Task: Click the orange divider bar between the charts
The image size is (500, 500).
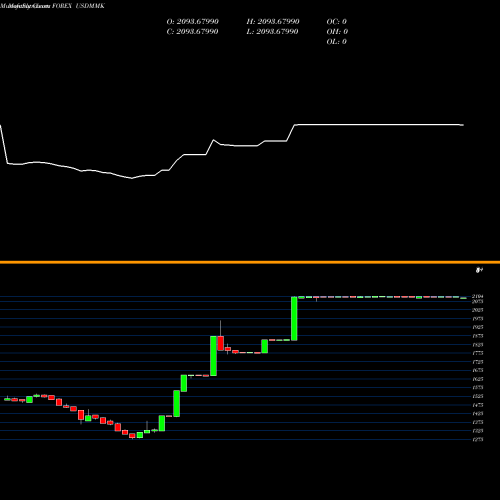Action: [x=250, y=262]
